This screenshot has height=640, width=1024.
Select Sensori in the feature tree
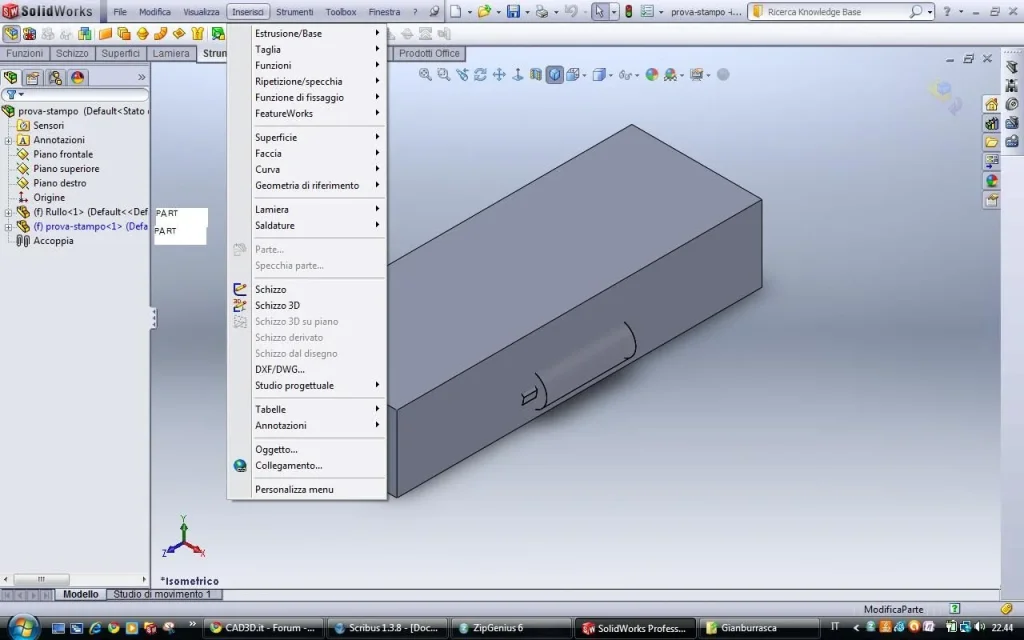(48, 126)
